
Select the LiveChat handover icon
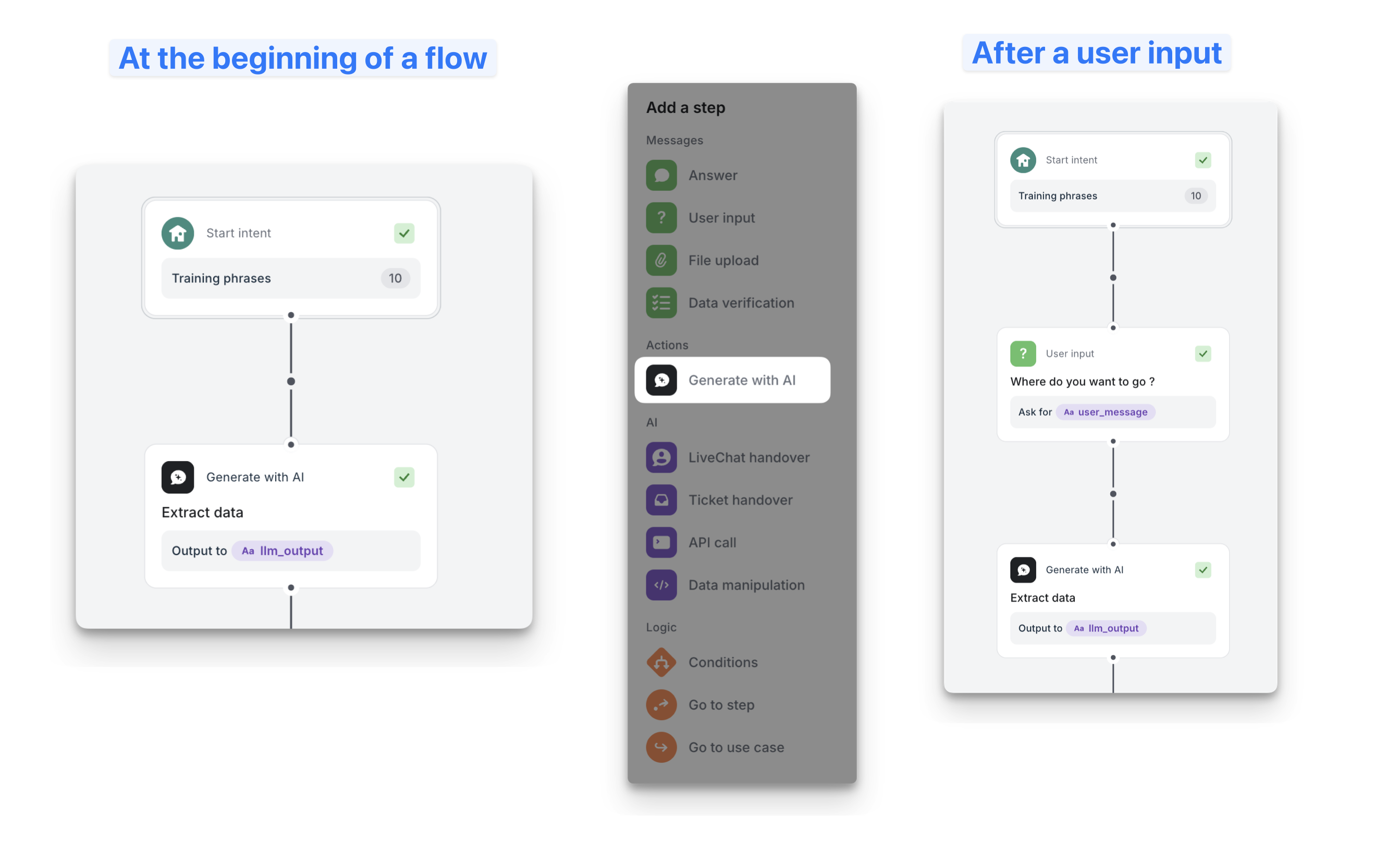[x=661, y=457]
